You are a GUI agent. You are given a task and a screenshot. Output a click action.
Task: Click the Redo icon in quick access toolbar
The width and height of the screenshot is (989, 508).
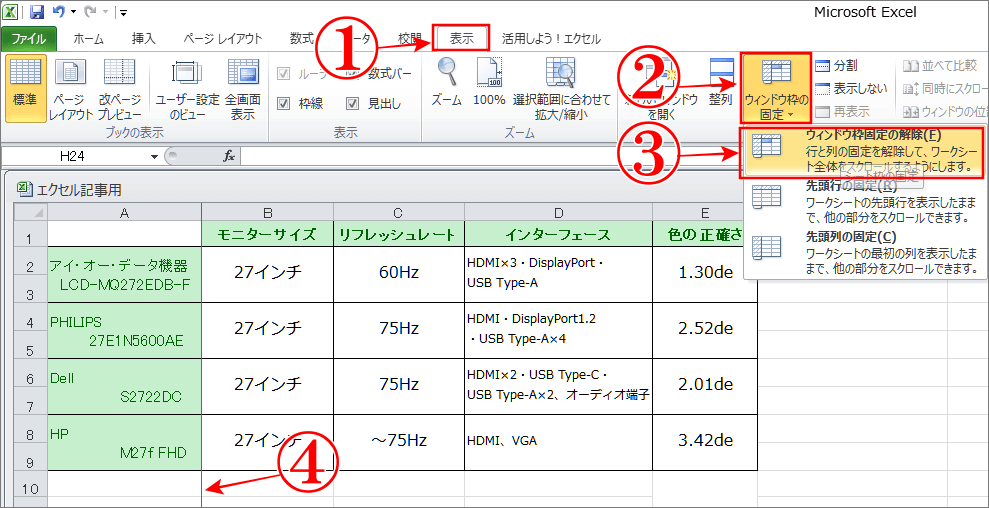coord(89,11)
